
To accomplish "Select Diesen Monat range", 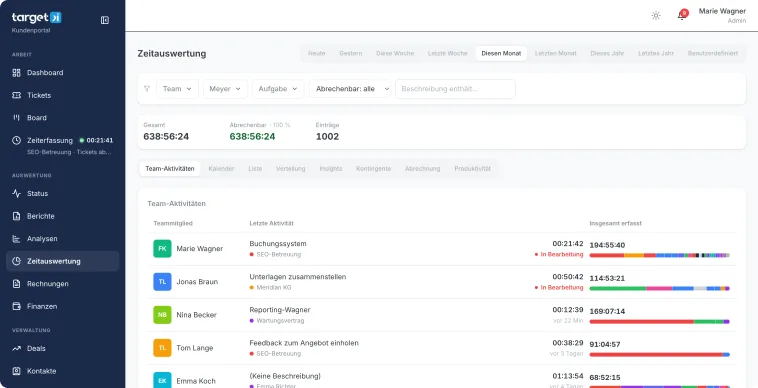I will (501, 53).
